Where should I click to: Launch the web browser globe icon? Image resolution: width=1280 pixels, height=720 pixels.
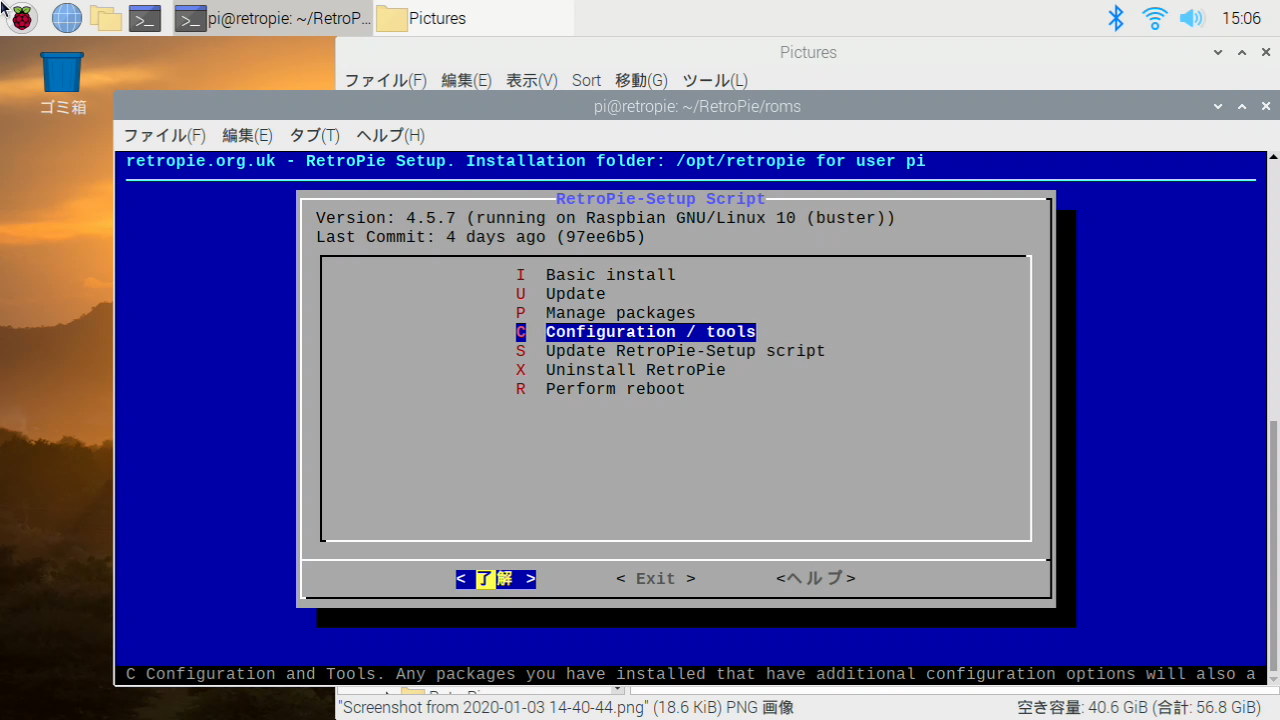click(x=67, y=17)
